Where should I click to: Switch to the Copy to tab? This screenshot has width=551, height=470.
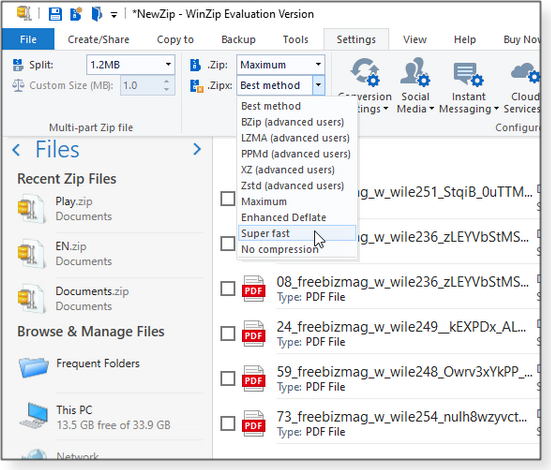point(175,39)
